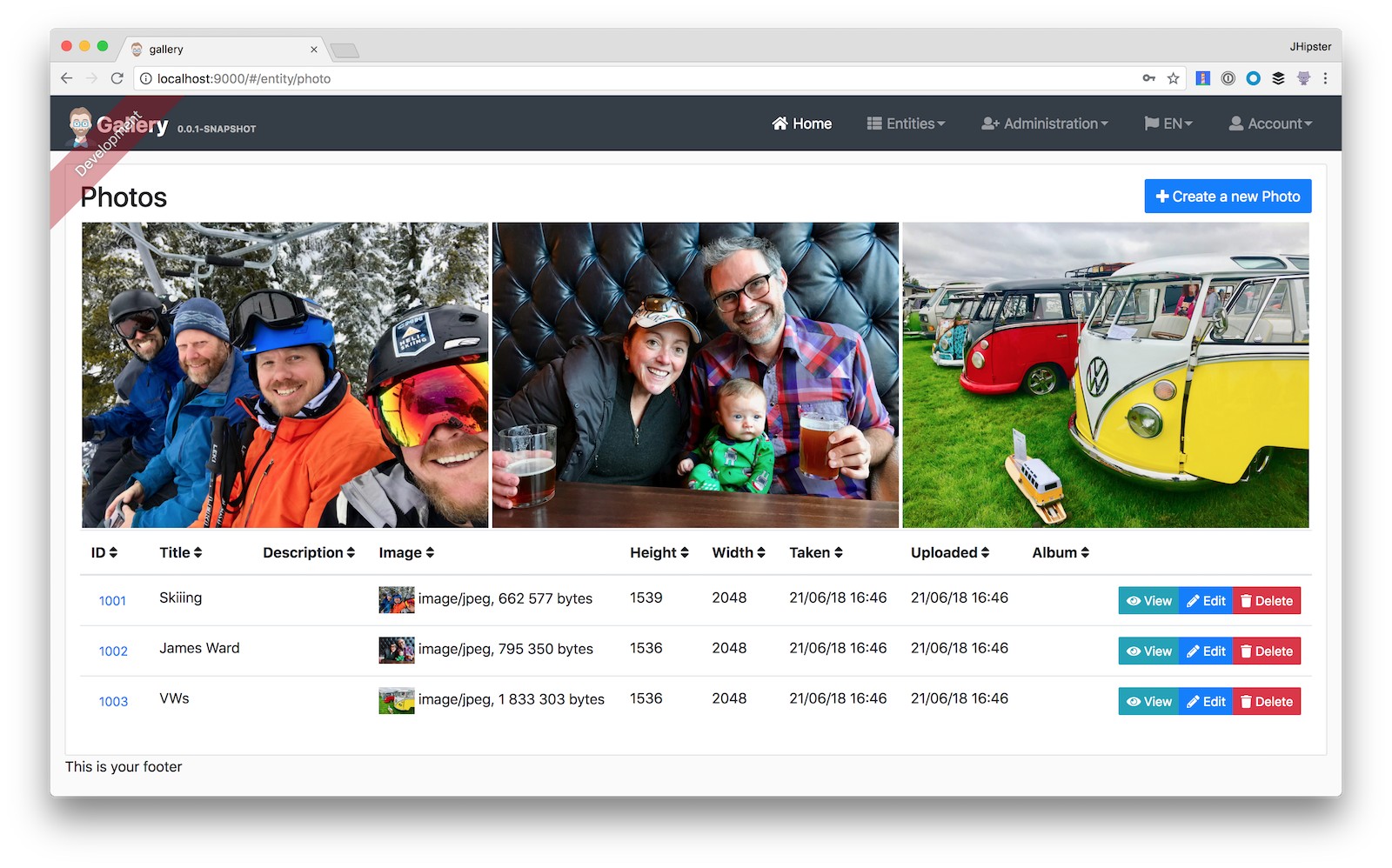Open the Chrome three-dot menu

point(1325,78)
